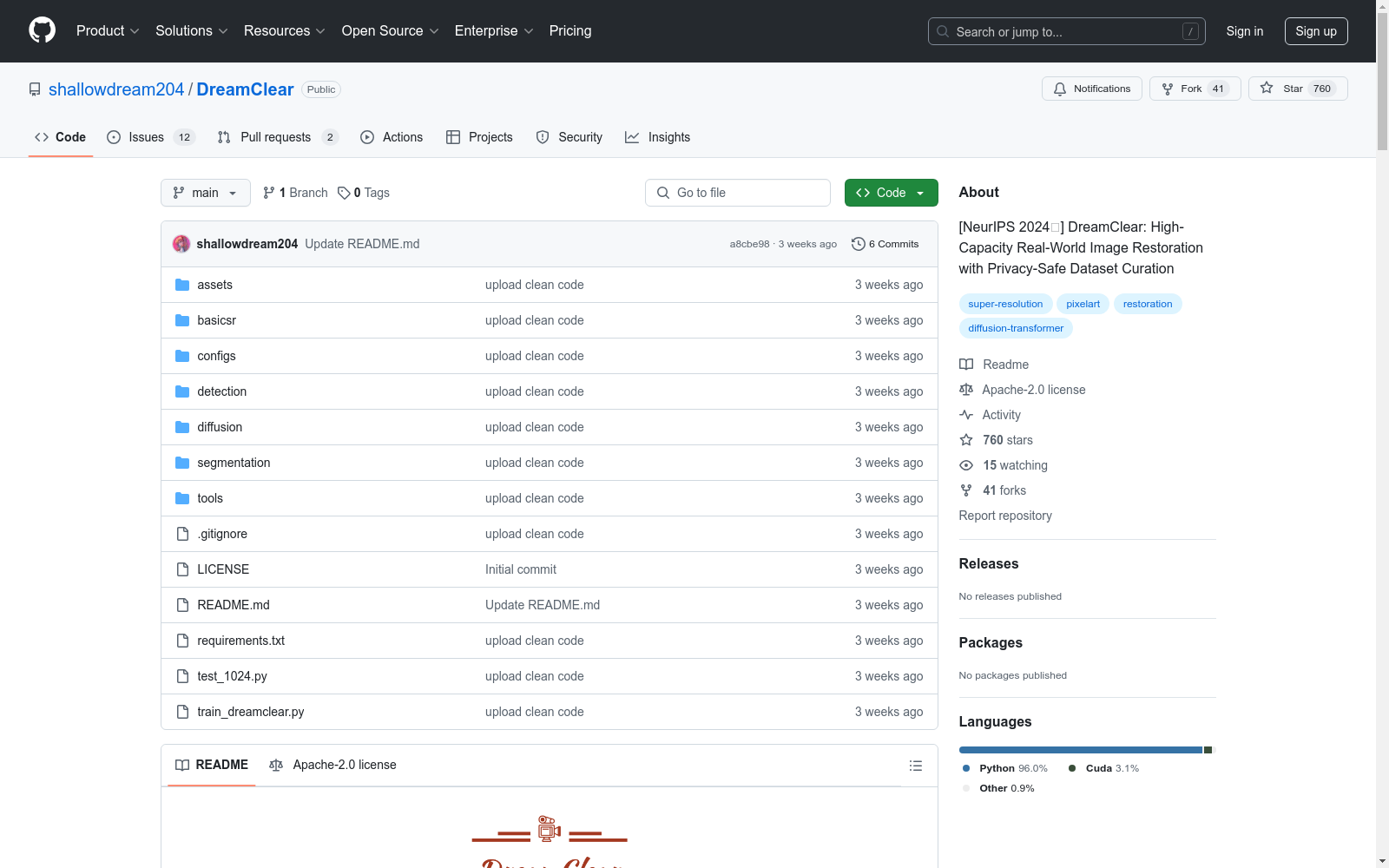Click the diffusion-transformer topic tag
Viewport: 1389px width, 868px height.
1016,328
